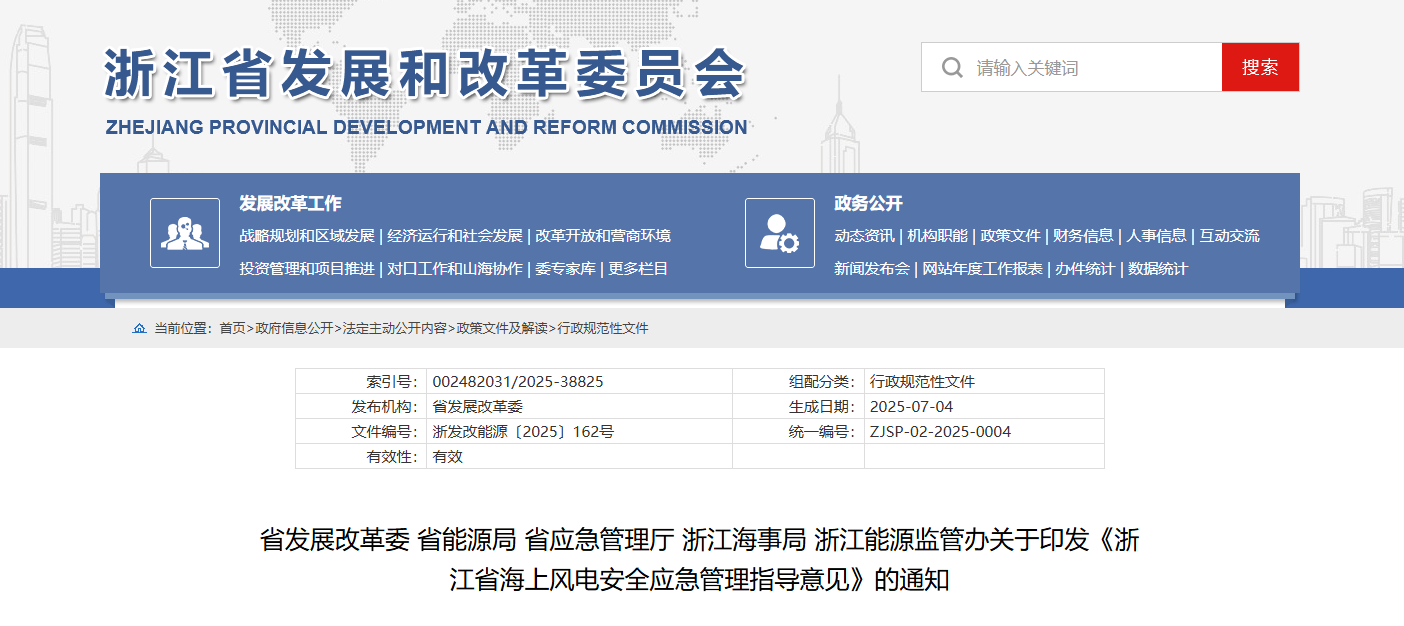Click the 发展改革工作 people icon

(185, 233)
